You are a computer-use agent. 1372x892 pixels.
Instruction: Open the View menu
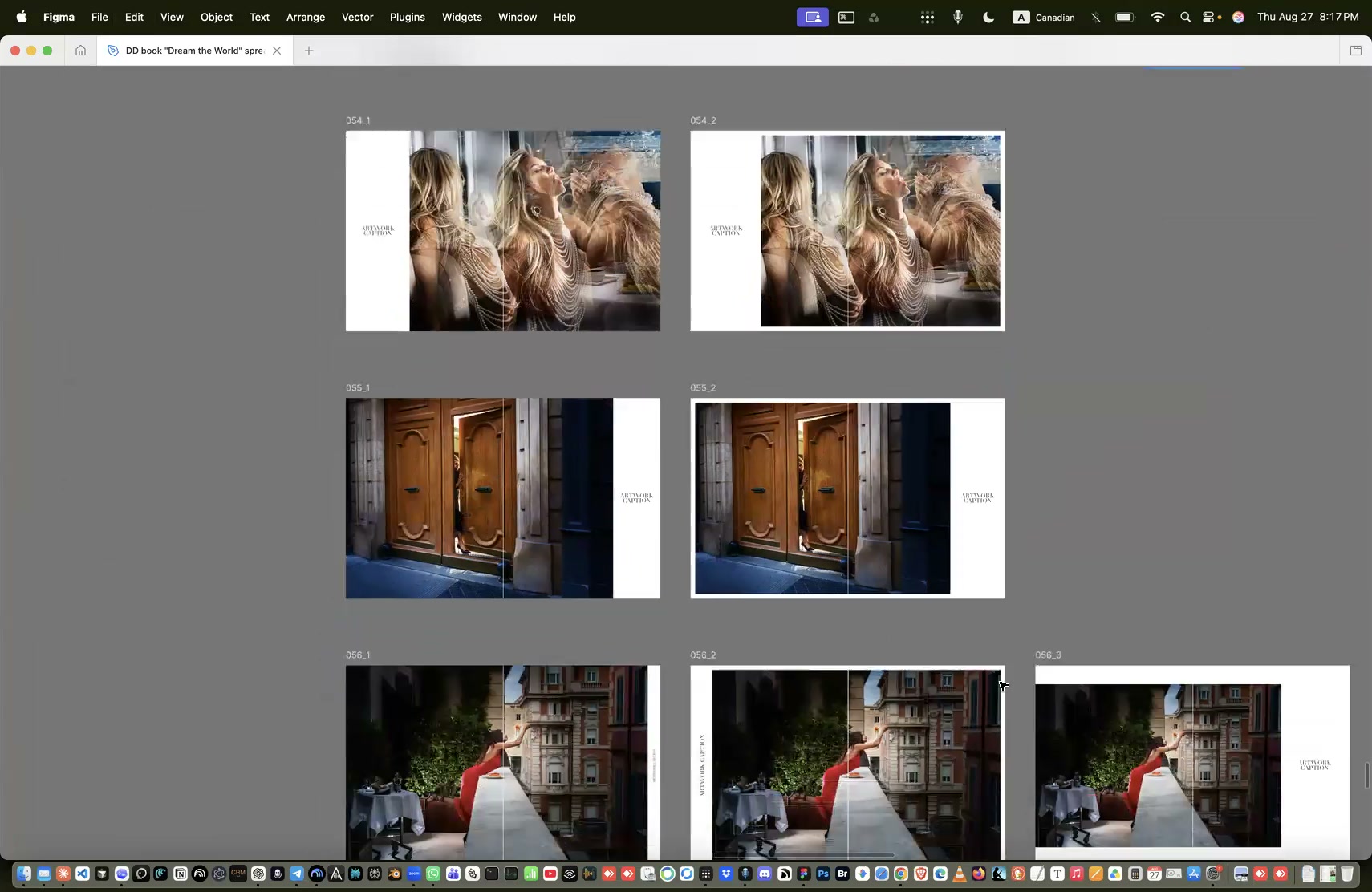pyautogui.click(x=172, y=17)
